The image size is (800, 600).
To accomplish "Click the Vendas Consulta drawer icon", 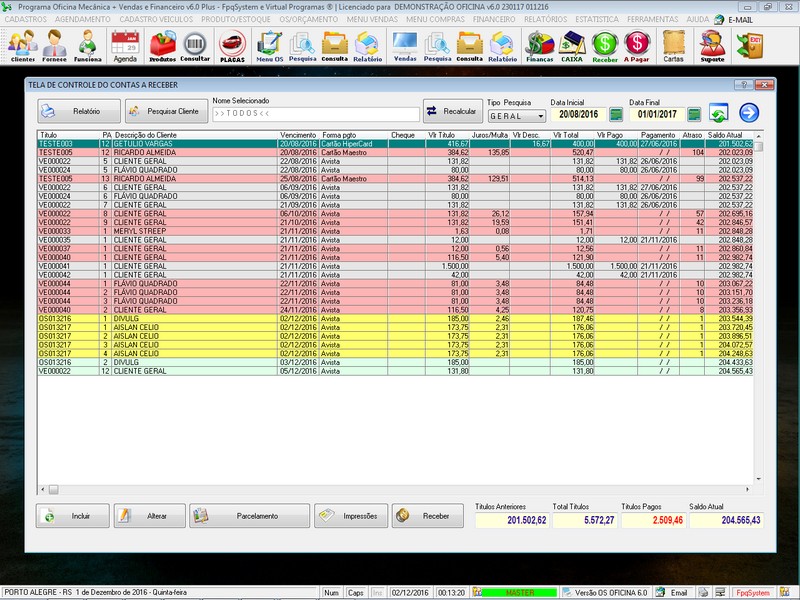I will (x=469, y=46).
